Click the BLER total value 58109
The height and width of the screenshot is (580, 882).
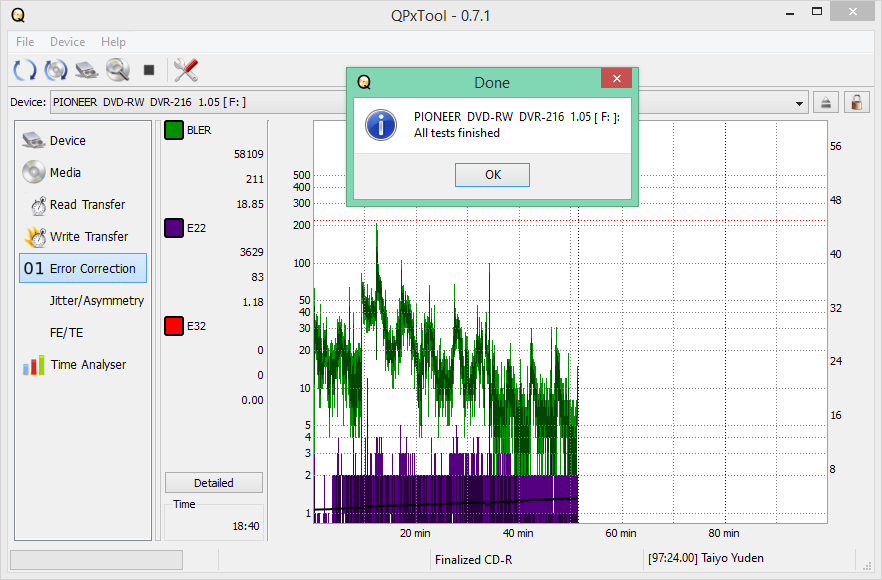[x=249, y=154]
